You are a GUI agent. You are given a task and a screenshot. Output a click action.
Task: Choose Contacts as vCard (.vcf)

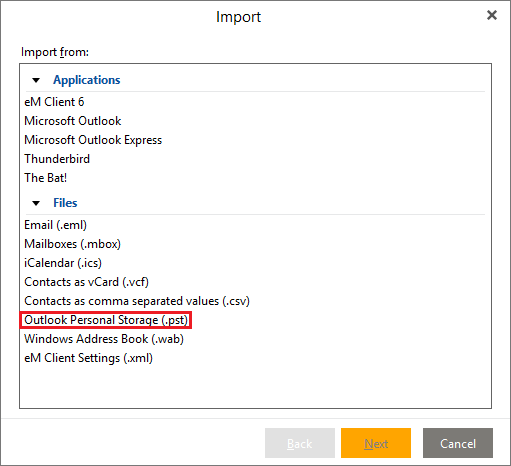point(86,282)
